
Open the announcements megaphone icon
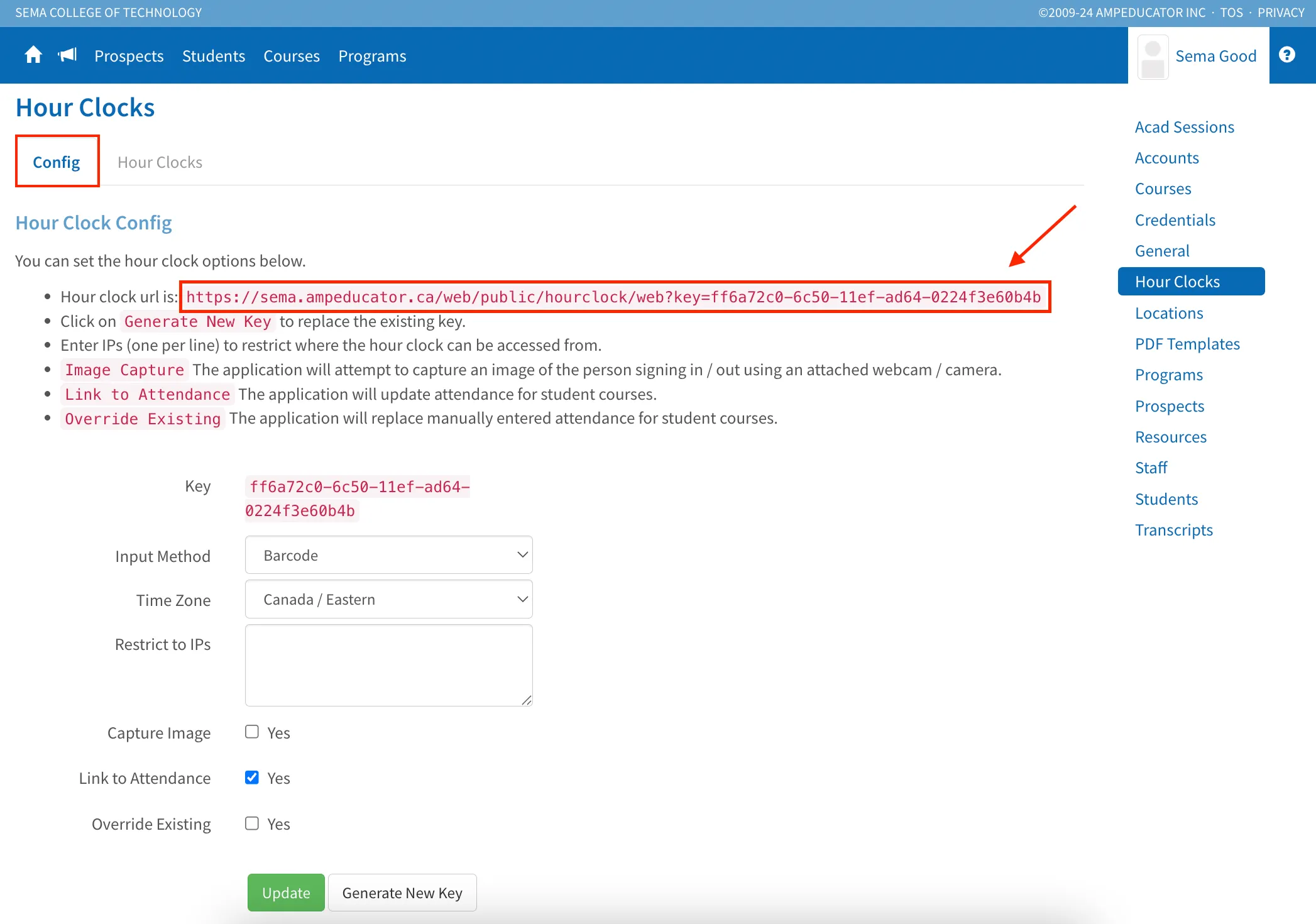click(67, 55)
